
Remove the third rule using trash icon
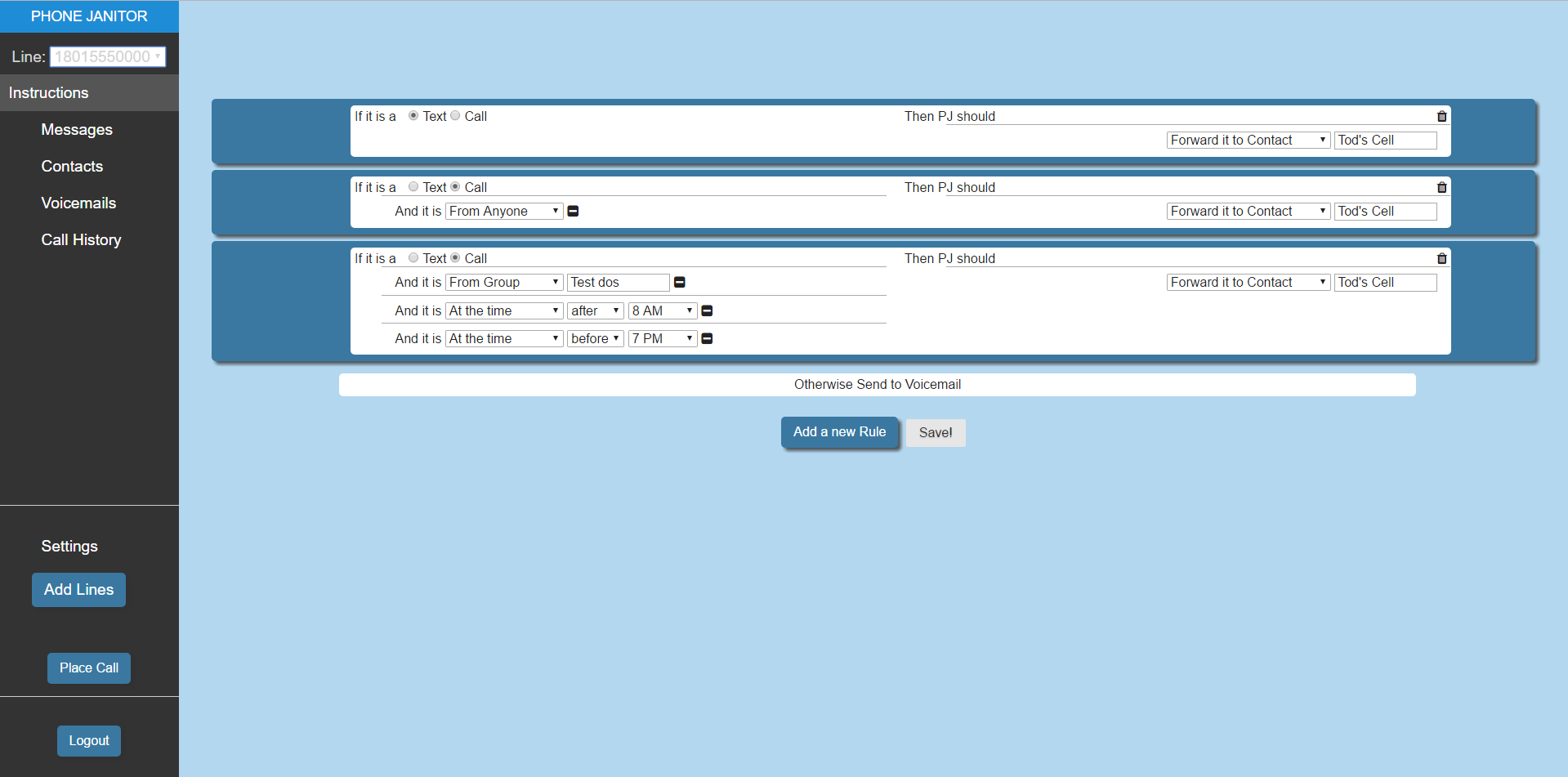1441,259
